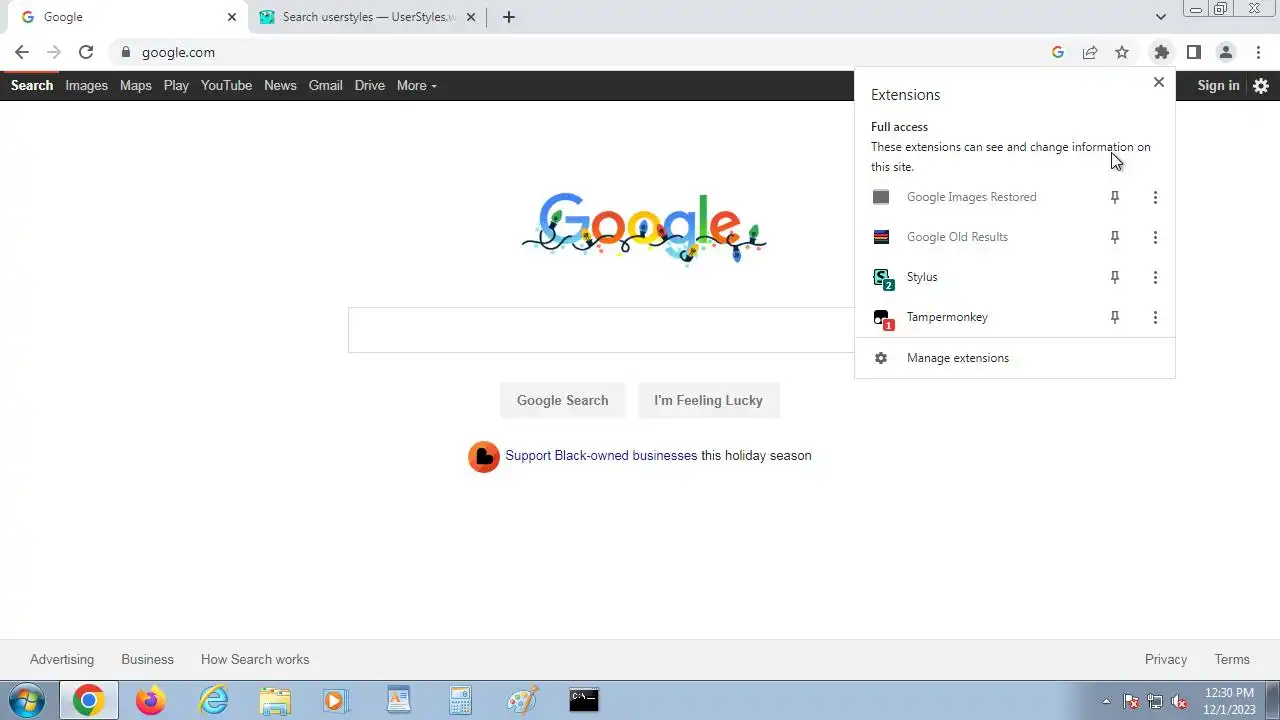Viewport: 1280px width, 720px height.
Task: Open the tab search chevron
Action: (1160, 17)
